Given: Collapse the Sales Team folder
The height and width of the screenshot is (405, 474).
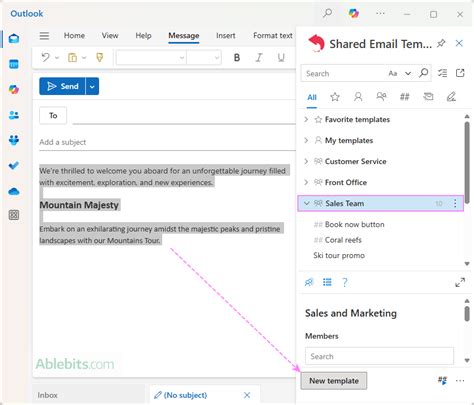Looking at the screenshot, I should pyautogui.click(x=307, y=203).
